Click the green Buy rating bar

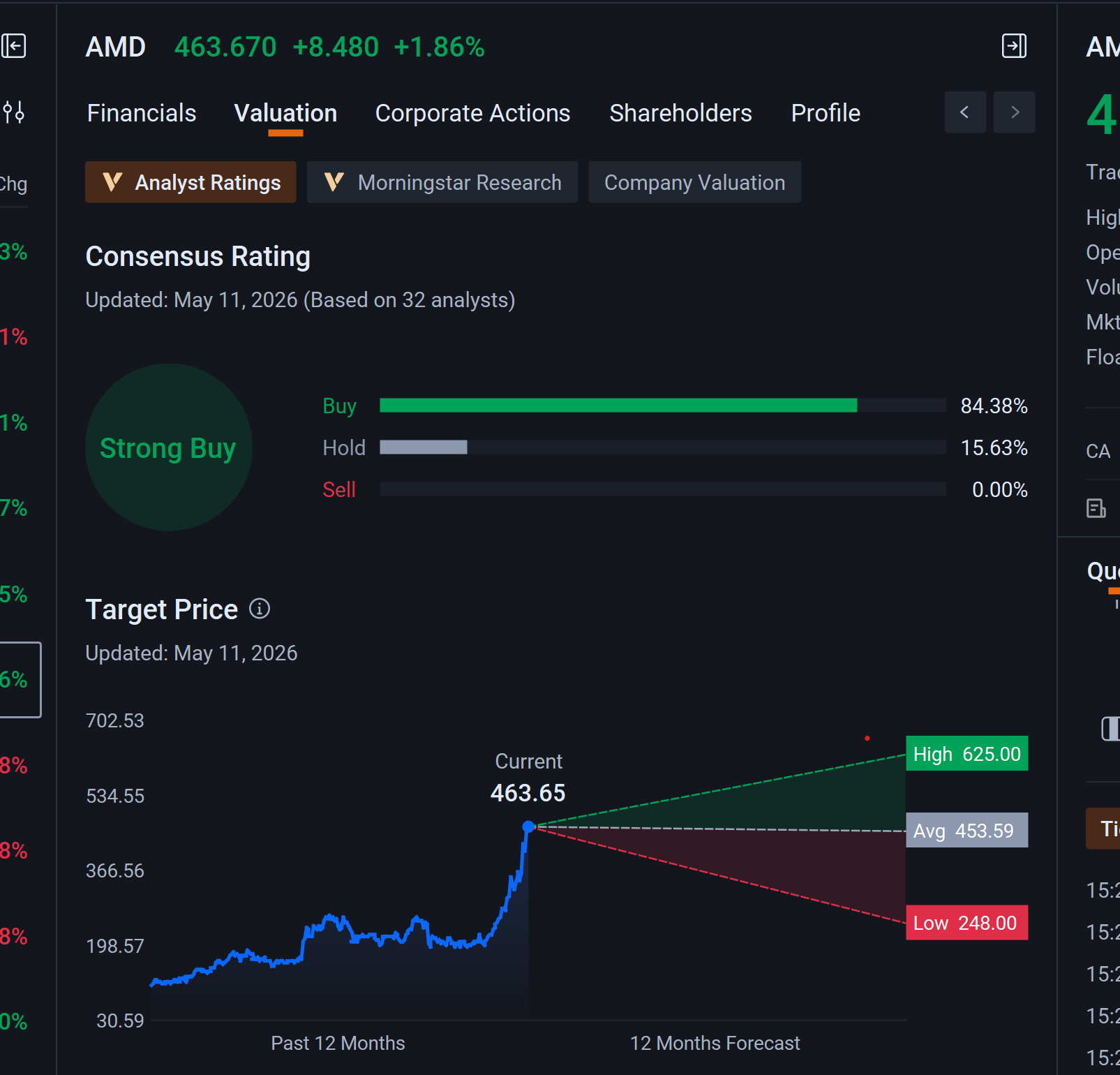point(618,406)
